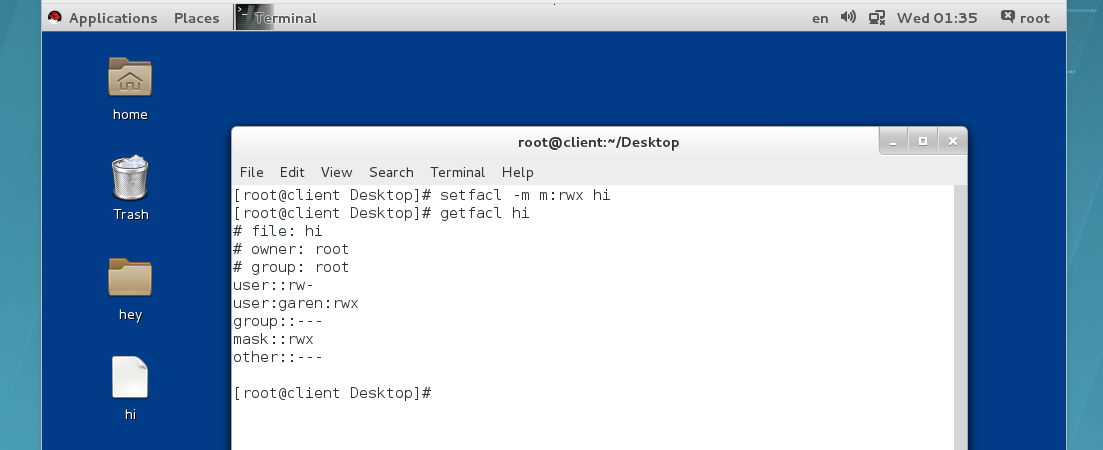Click the 'other::---' output line
The image size is (1103, 450).
(x=277, y=357)
